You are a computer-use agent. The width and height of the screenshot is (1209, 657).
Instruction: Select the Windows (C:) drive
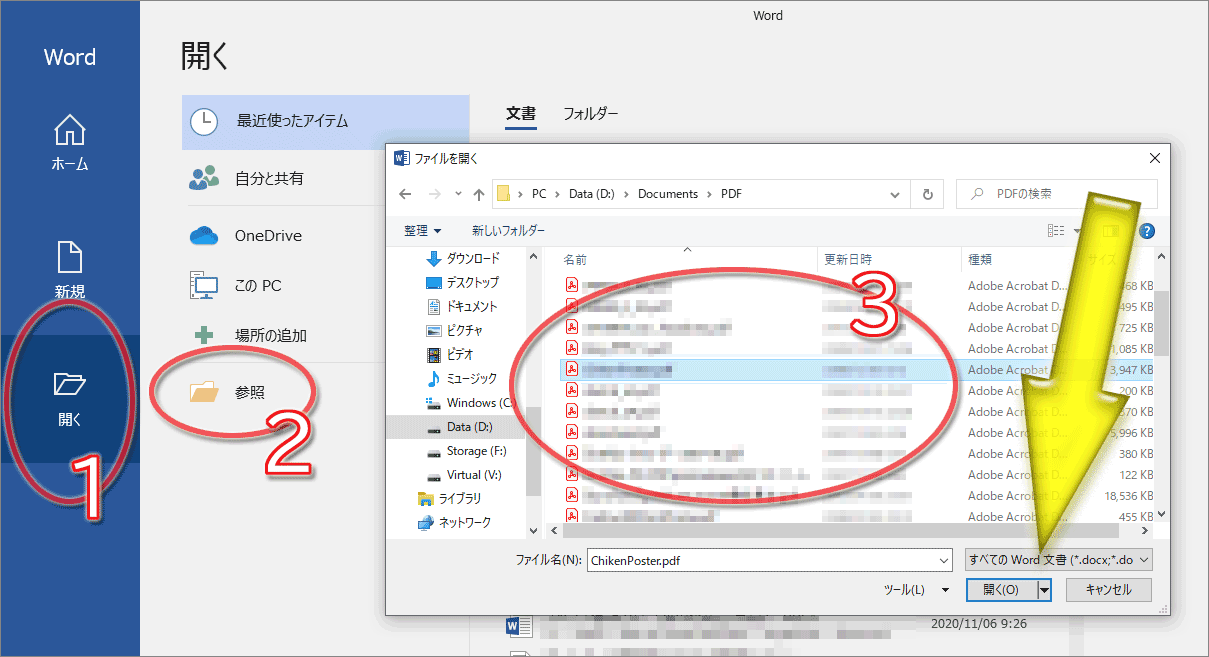470,402
